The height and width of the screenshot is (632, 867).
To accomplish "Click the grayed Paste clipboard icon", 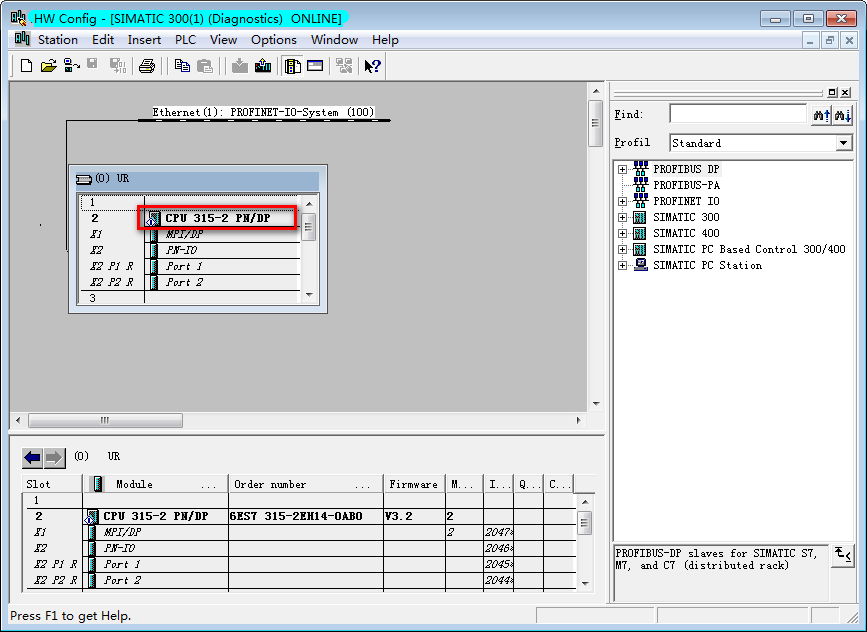I will point(205,66).
